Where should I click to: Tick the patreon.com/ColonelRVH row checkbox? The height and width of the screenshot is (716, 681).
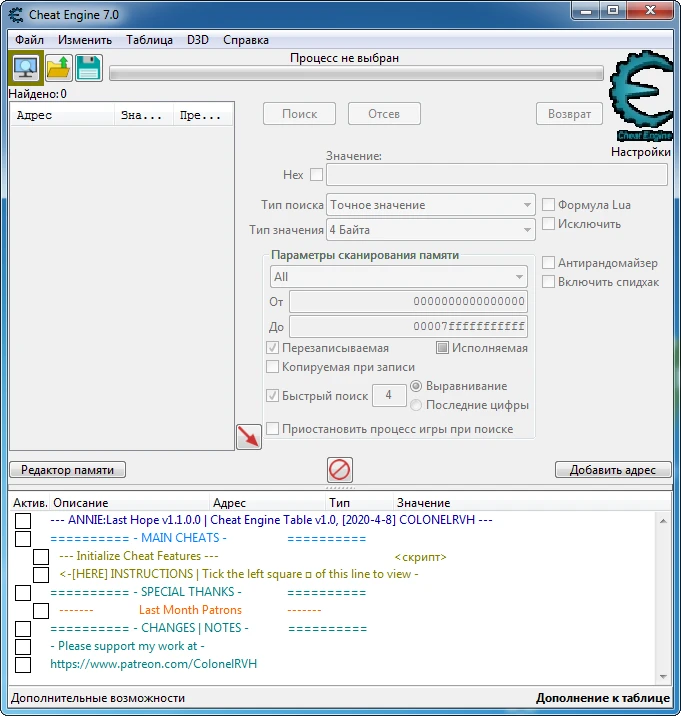click(x=23, y=665)
